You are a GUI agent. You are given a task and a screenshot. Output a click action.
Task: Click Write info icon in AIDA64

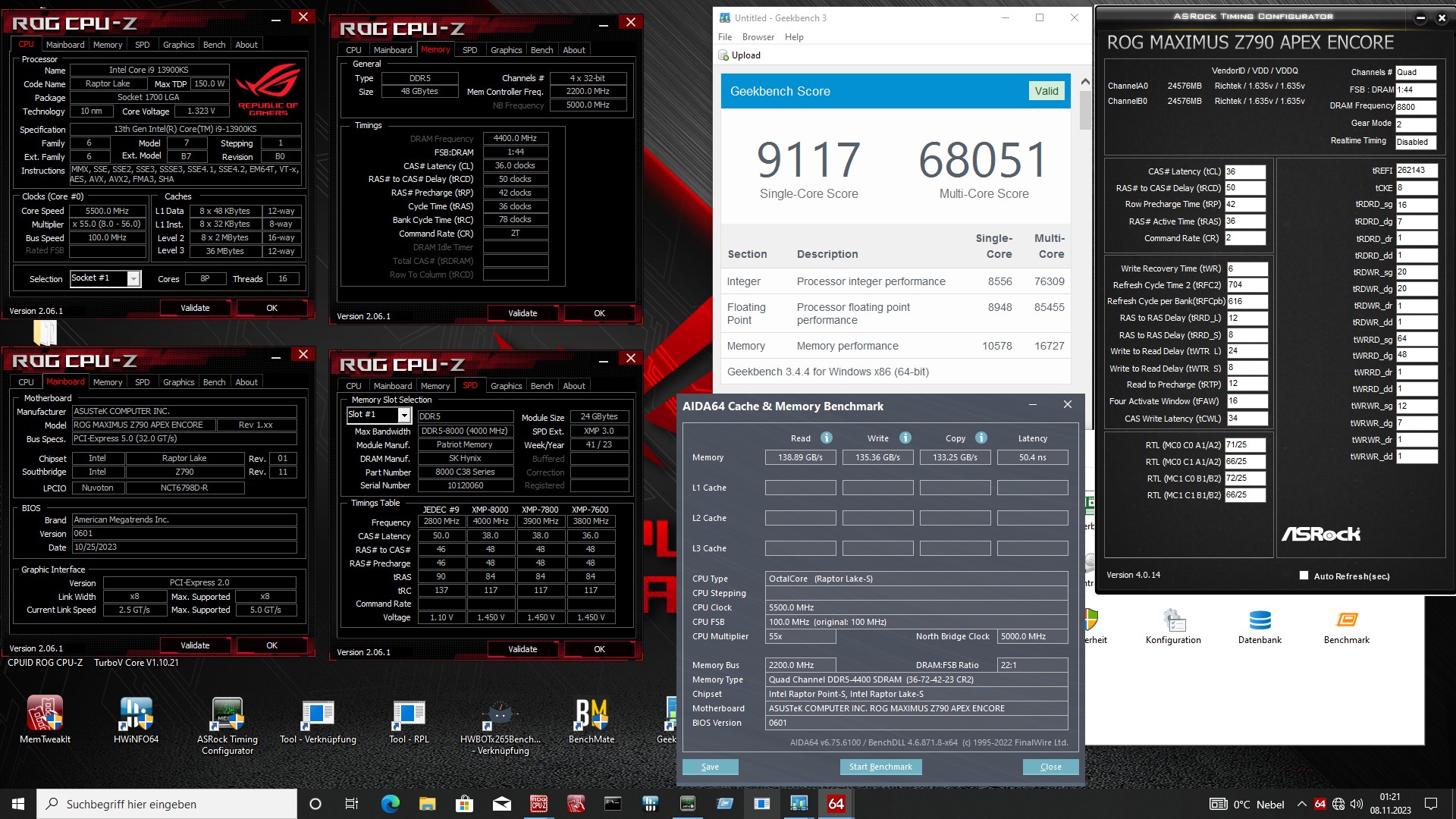(905, 438)
